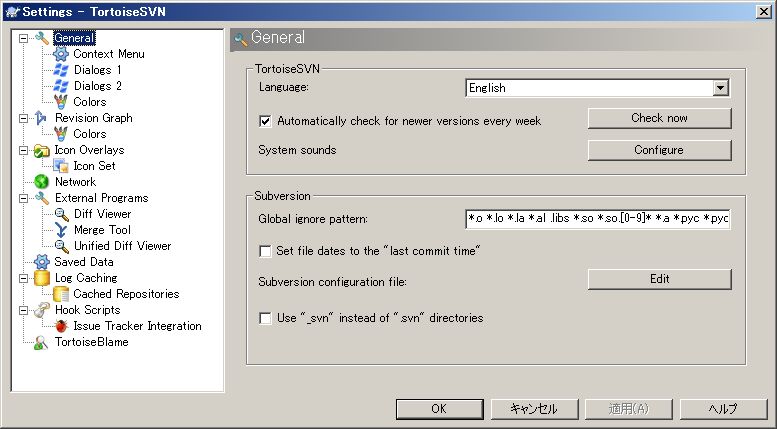Image resolution: width=777 pixels, height=429 pixels.
Task: Click the Issue Tracker Integration bug icon
Action: pyautogui.click(x=61, y=326)
